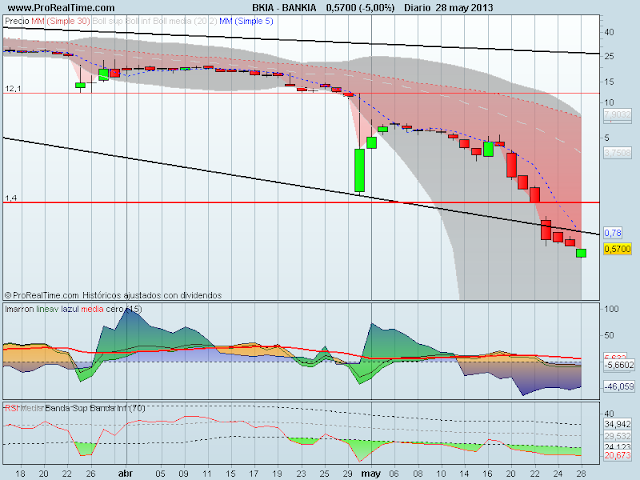Select the lazul indicator legend label

click(x=70, y=309)
